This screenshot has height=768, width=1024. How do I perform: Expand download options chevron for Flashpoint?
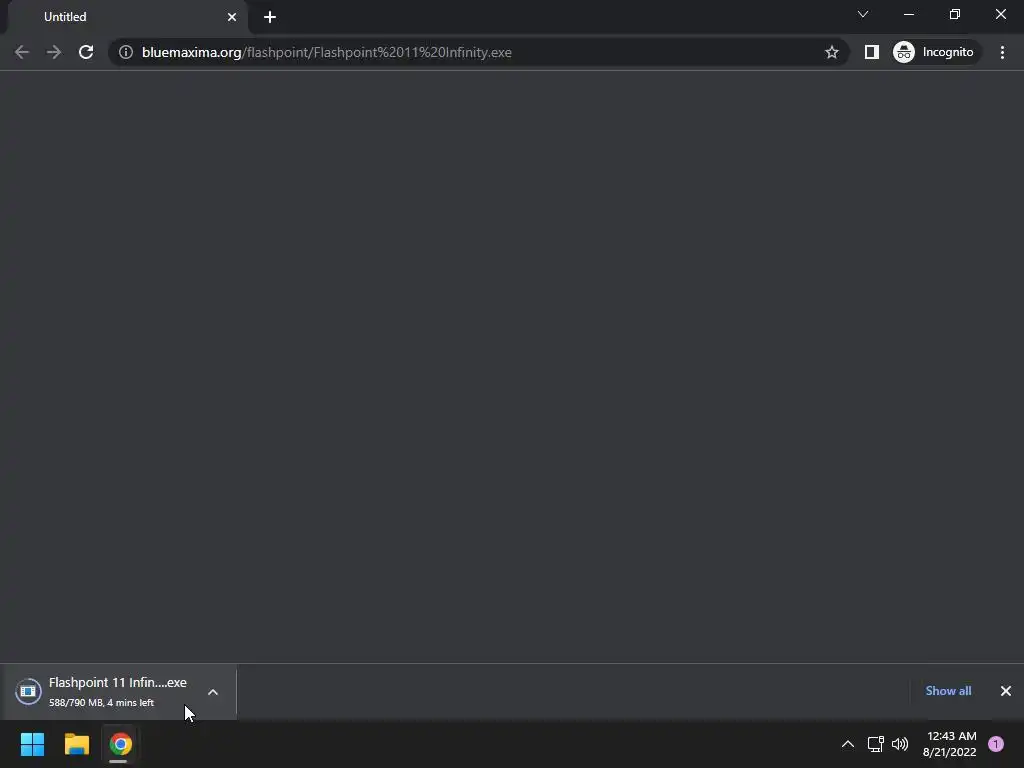tap(213, 692)
